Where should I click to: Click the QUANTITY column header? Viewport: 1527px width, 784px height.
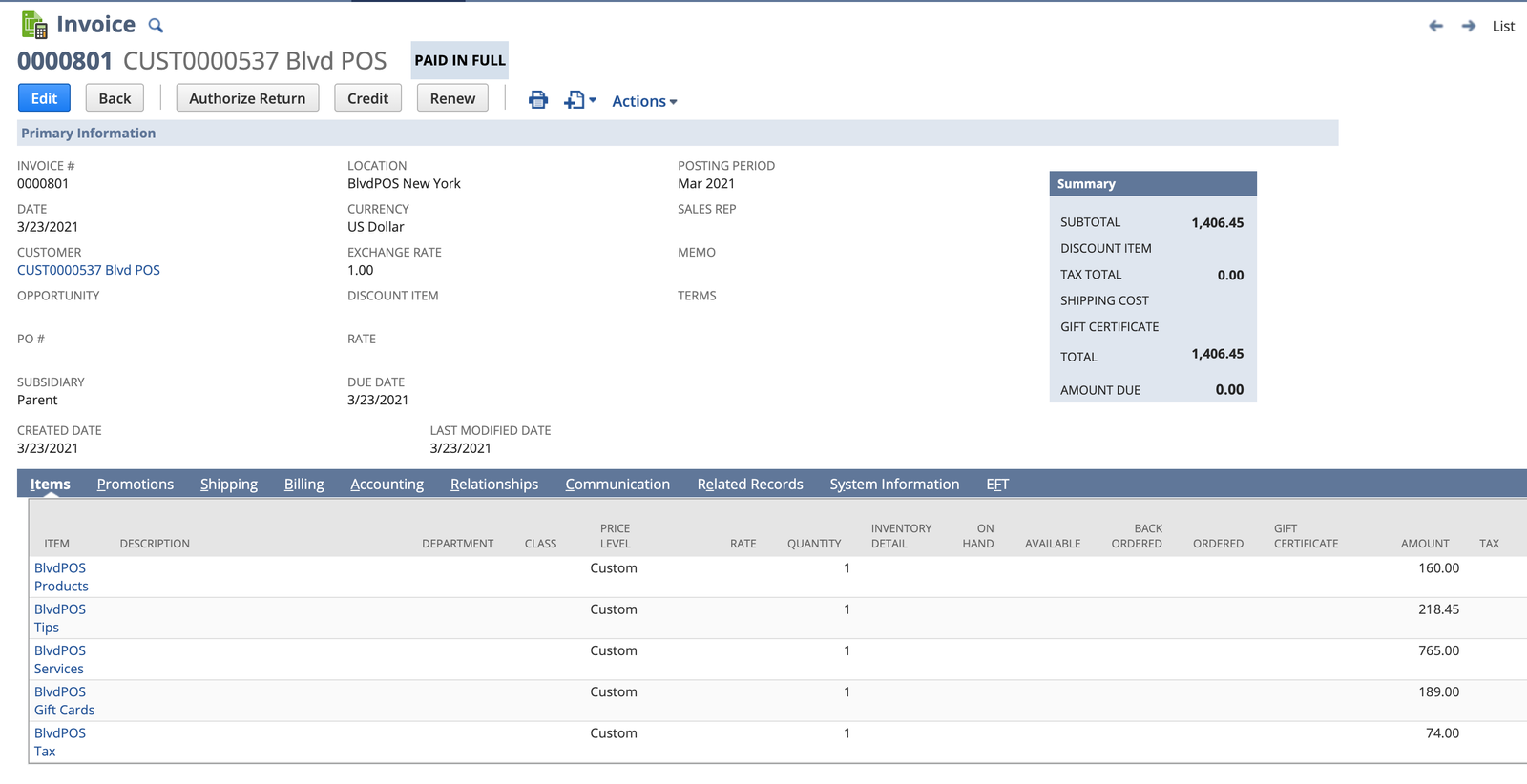(814, 544)
